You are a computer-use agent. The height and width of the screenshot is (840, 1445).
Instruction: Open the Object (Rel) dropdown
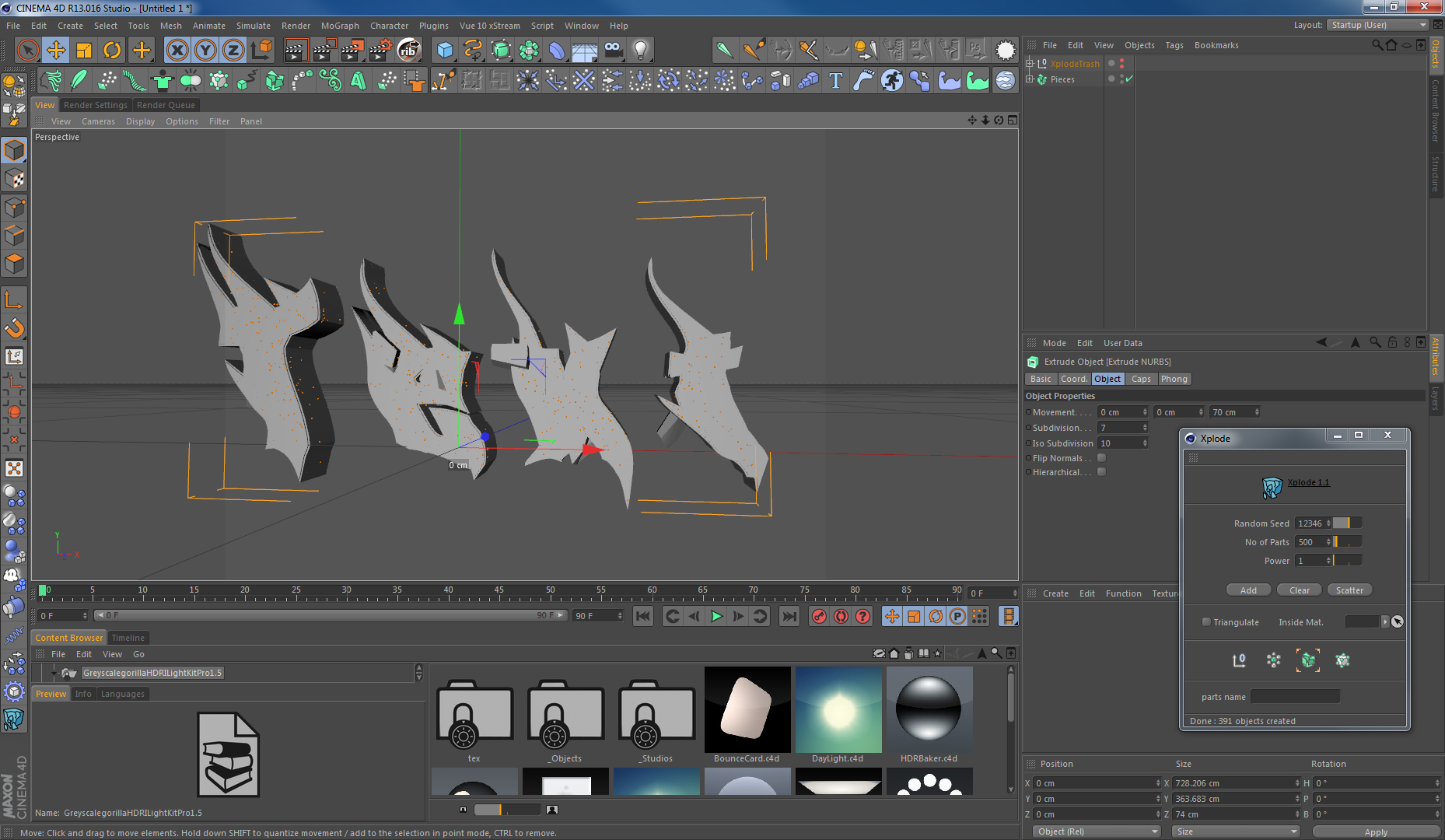(1097, 832)
